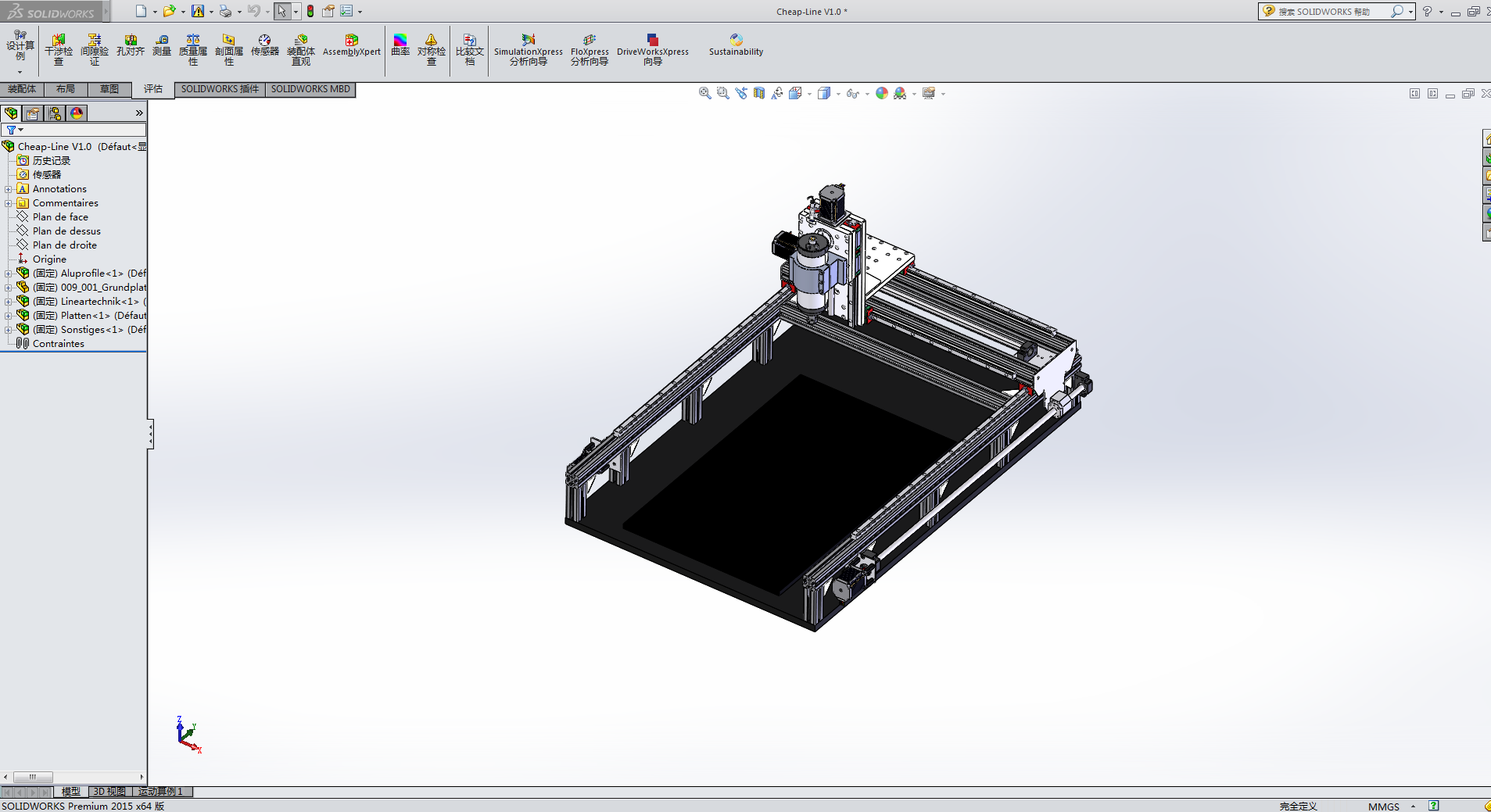This screenshot has width=1491, height=812.
Task: Open the display style dropdown arrow
Action: click(x=838, y=94)
